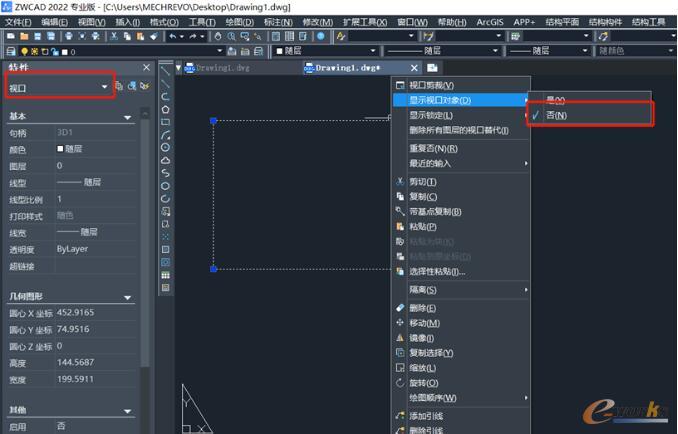Open the 绘图(D) menu
The width and height of the screenshot is (678, 434).
[x=240, y=22]
